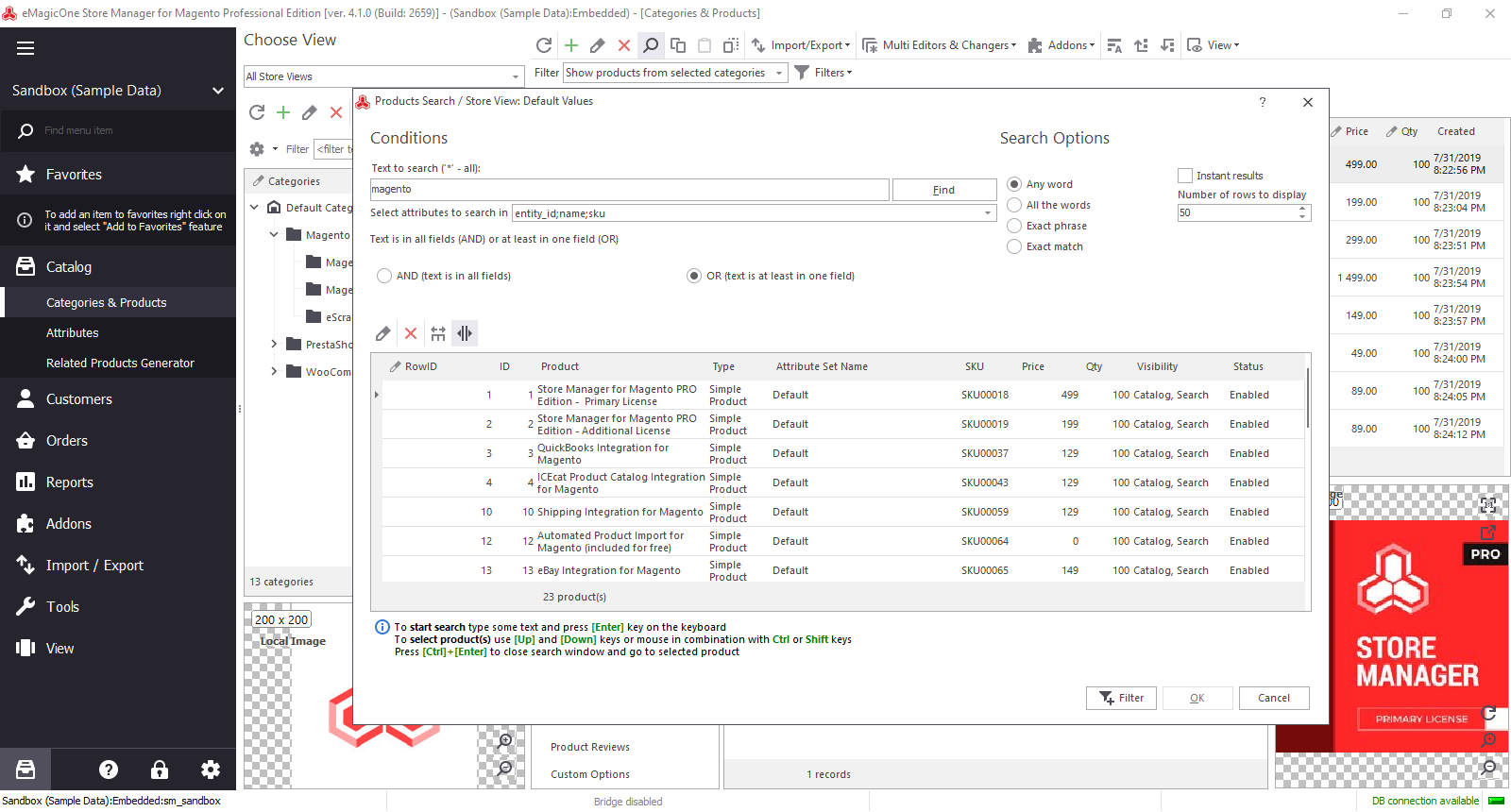Open the Import/Export toolbar menu
Screen dimensions: 1511x812
coord(801,45)
